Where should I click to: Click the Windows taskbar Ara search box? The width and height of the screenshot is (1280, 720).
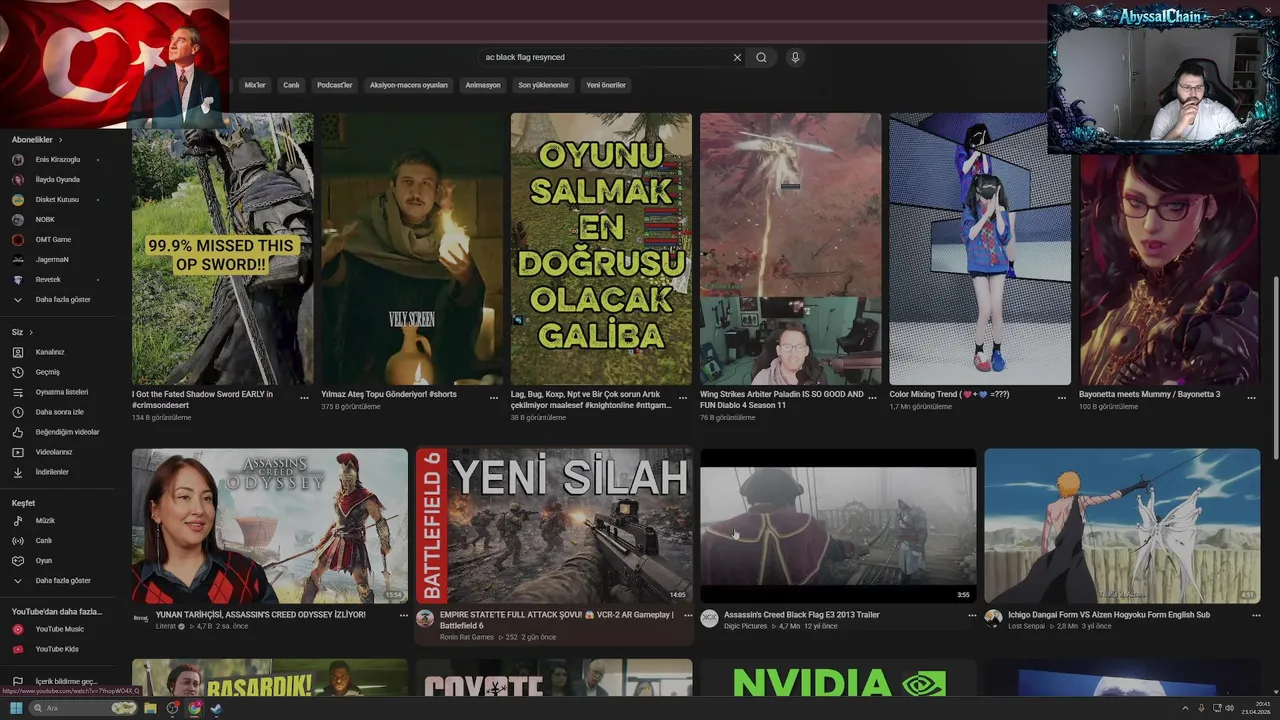pos(83,708)
